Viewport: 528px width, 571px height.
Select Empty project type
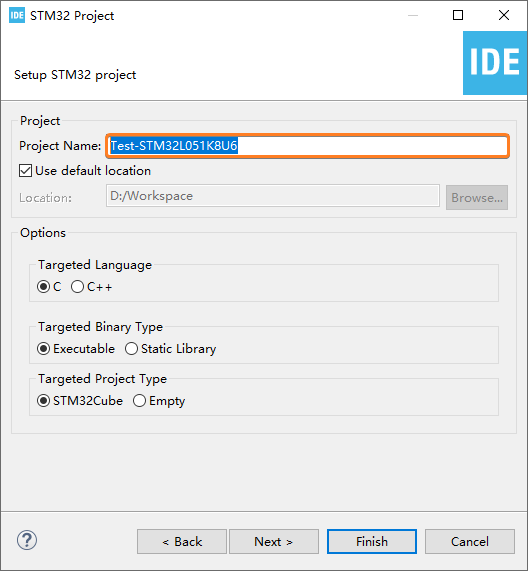(139, 401)
